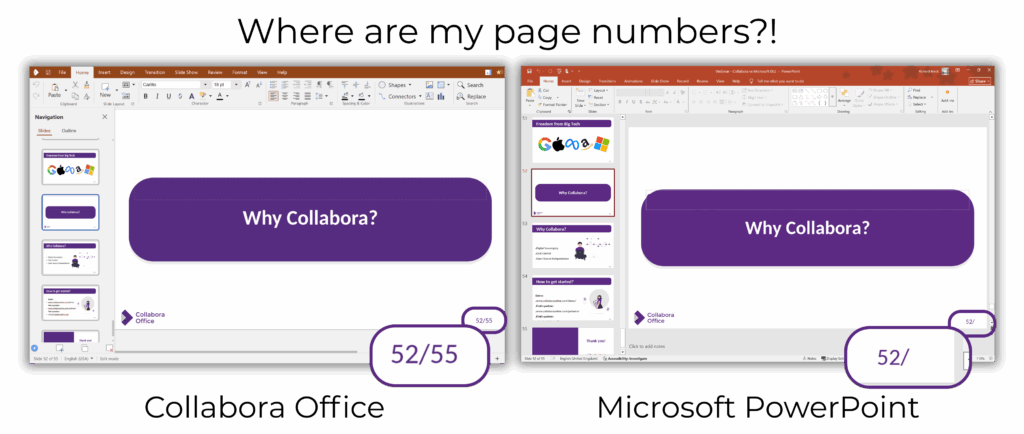Click Bold in Collabora's Character group
The image size is (1024, 434).
coord(146,97)
